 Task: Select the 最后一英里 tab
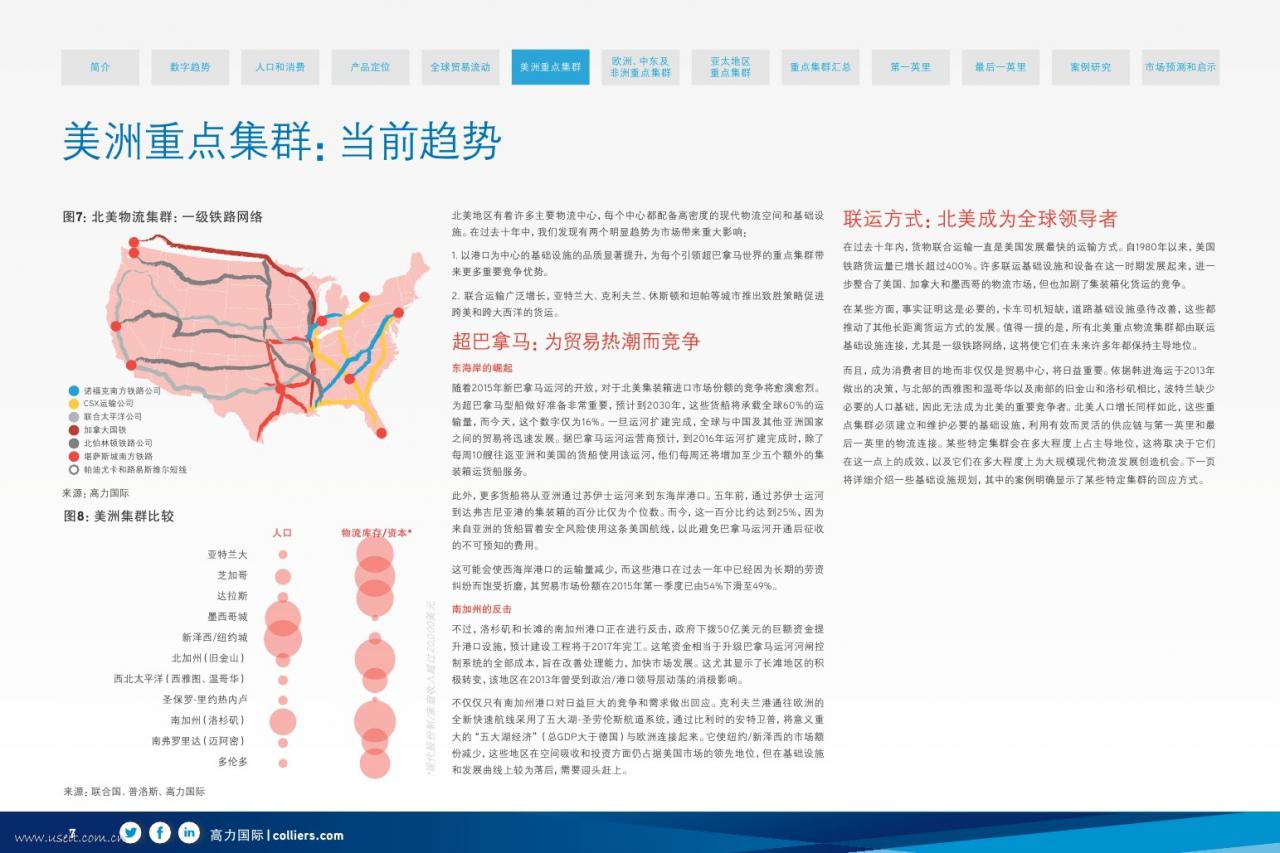tap(1000, 67)
